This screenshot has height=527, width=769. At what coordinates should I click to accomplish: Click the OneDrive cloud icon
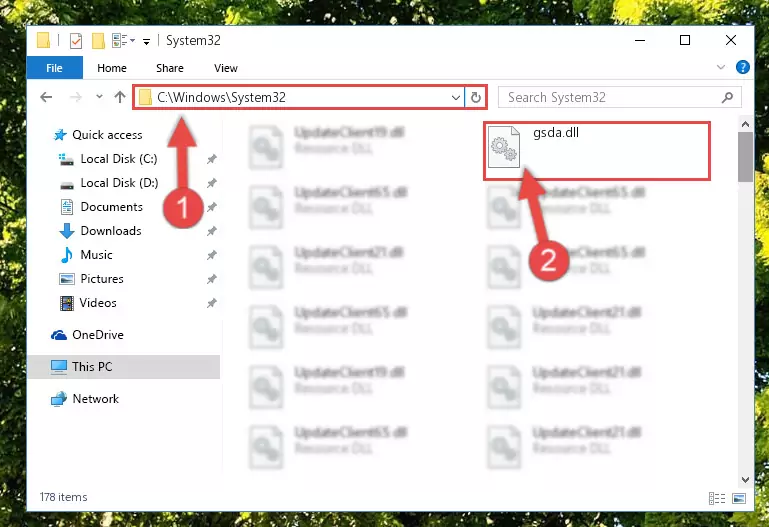59,335
